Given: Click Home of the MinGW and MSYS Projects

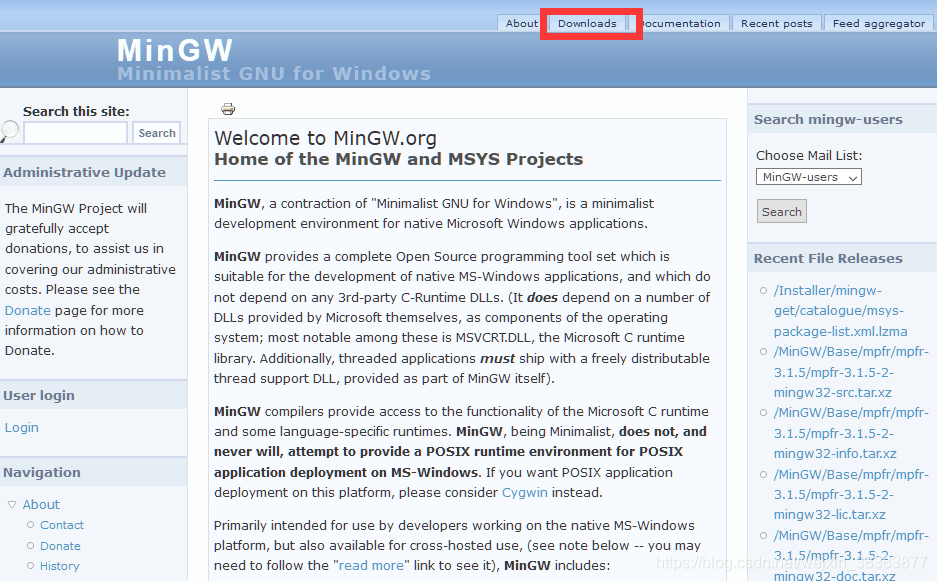Looking at the screenshot, I should 399,159.
